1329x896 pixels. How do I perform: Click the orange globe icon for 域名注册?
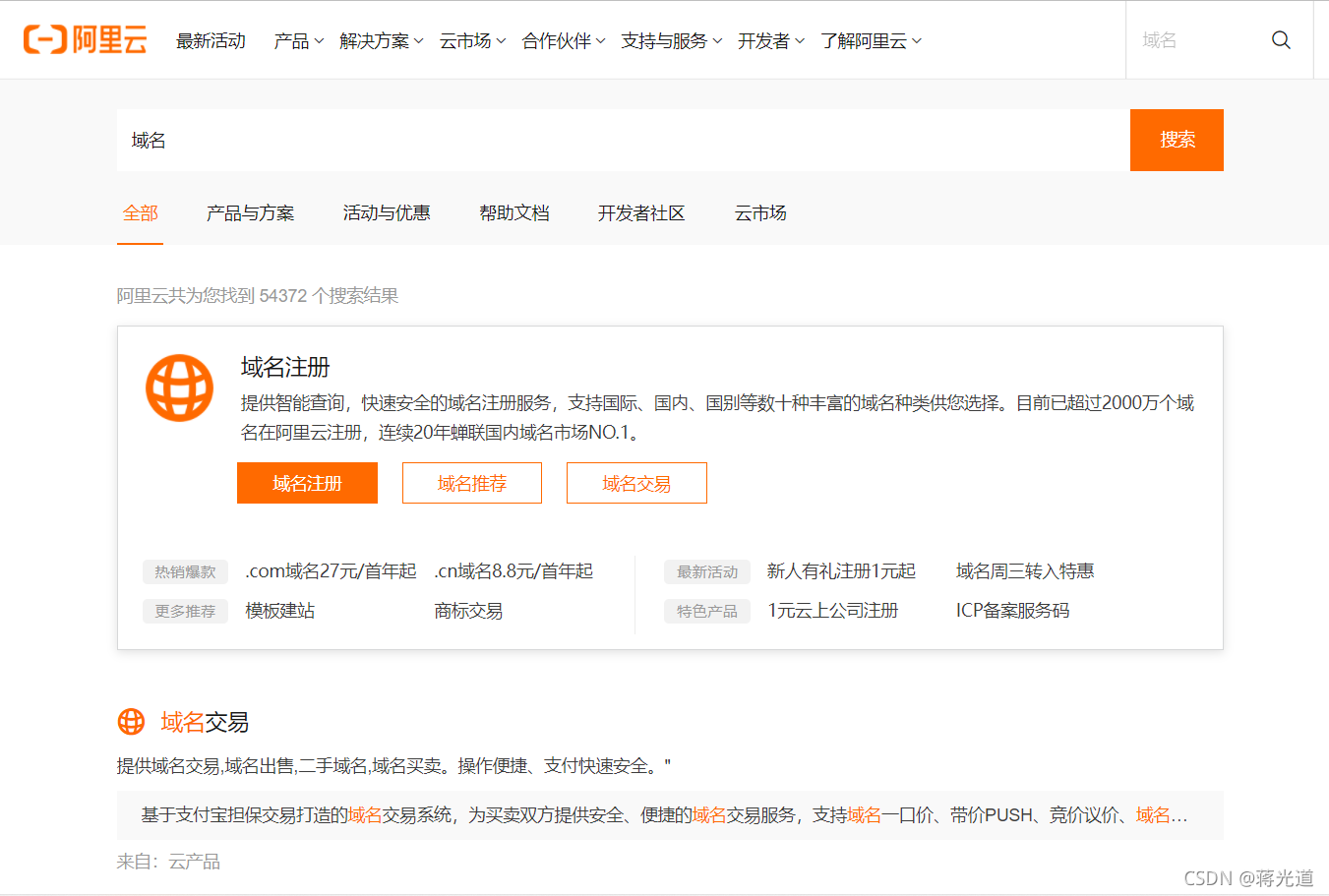179,388
